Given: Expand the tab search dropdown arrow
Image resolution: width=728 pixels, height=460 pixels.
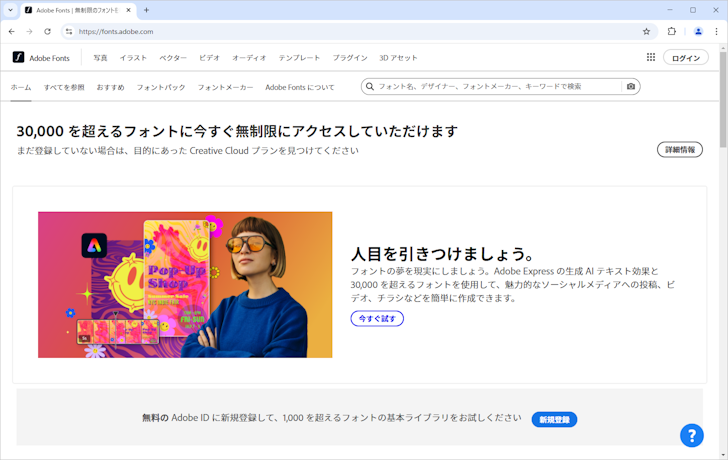Looking at the screenshot, I should pos(10,10).
